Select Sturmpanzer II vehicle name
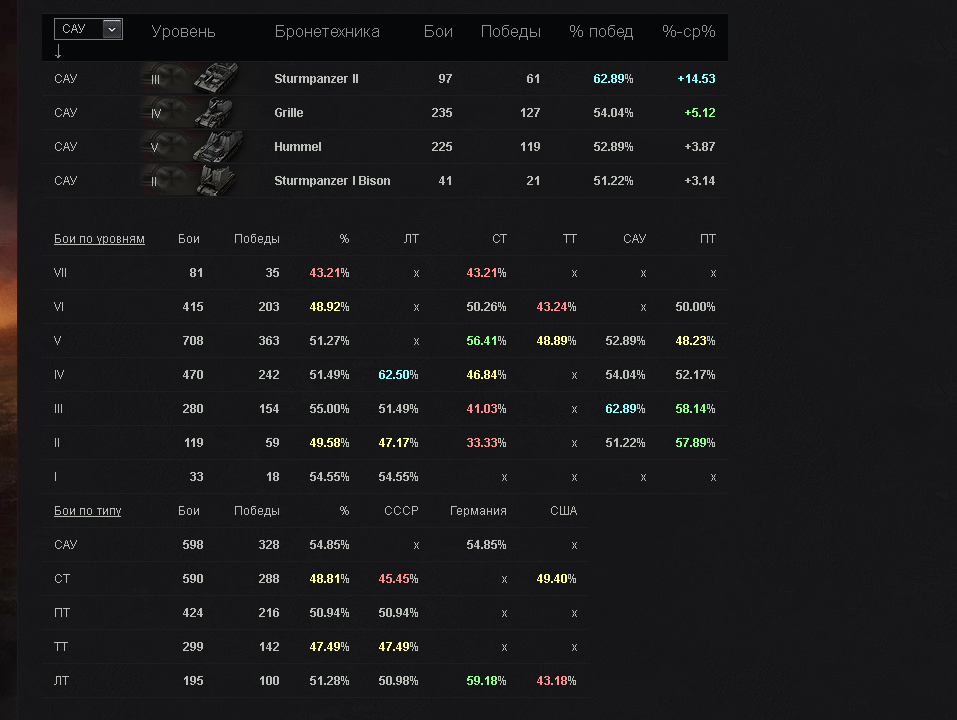Viewport: 957px width, 720px height. (316, 79)
